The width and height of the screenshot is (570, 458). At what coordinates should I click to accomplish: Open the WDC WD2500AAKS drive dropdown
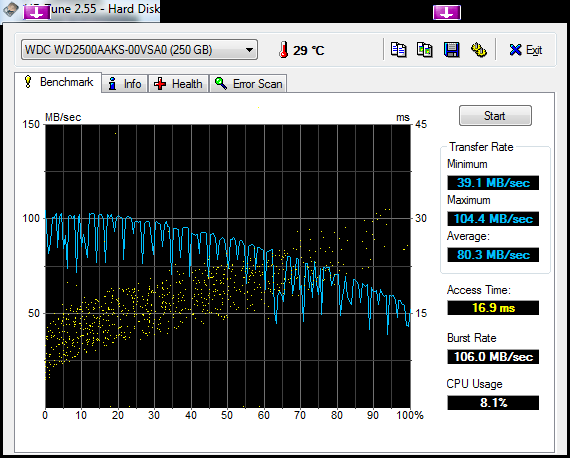pyautogui.click(x=139, y=49)
